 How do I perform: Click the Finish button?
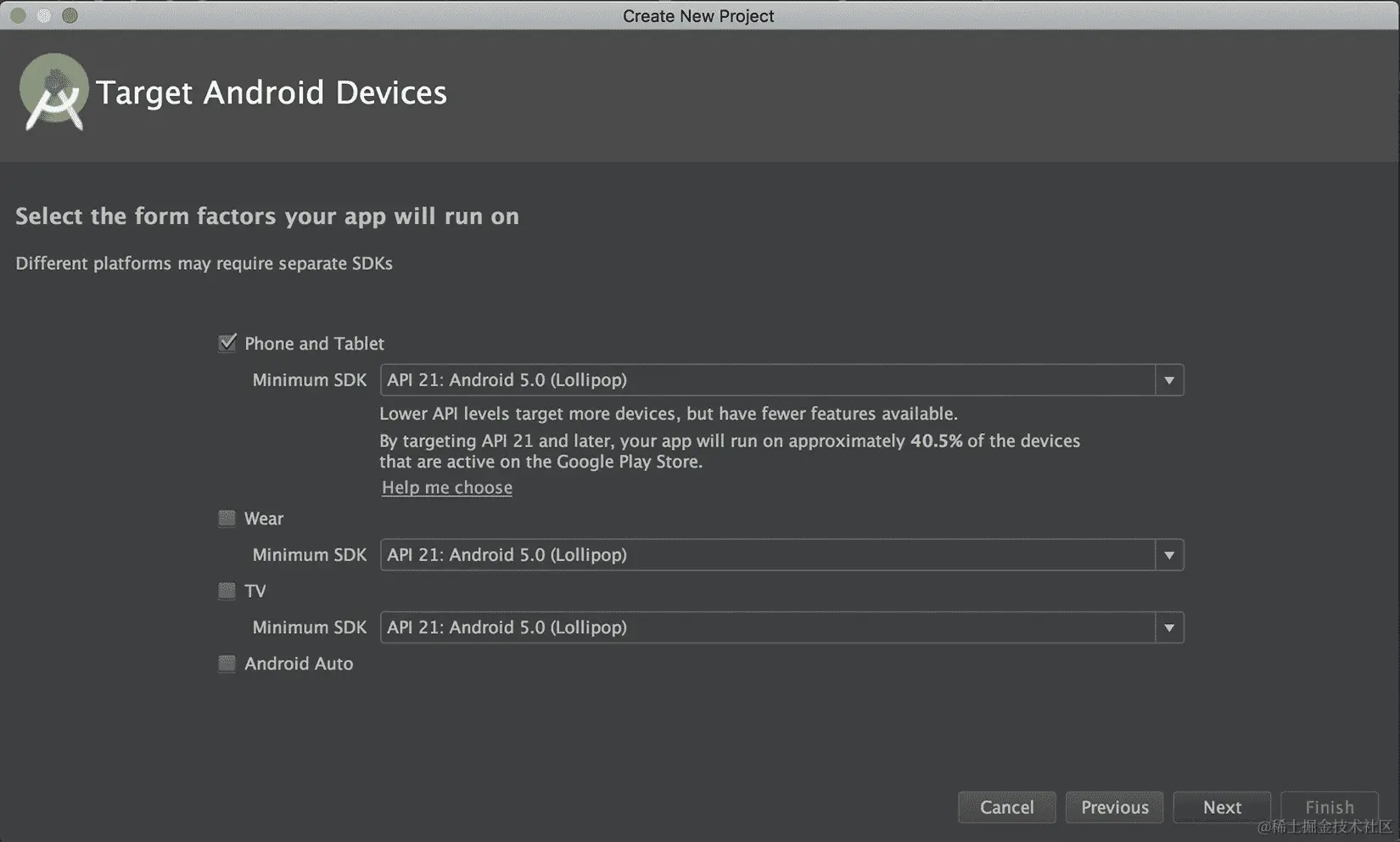click(x=1329, y=807)
